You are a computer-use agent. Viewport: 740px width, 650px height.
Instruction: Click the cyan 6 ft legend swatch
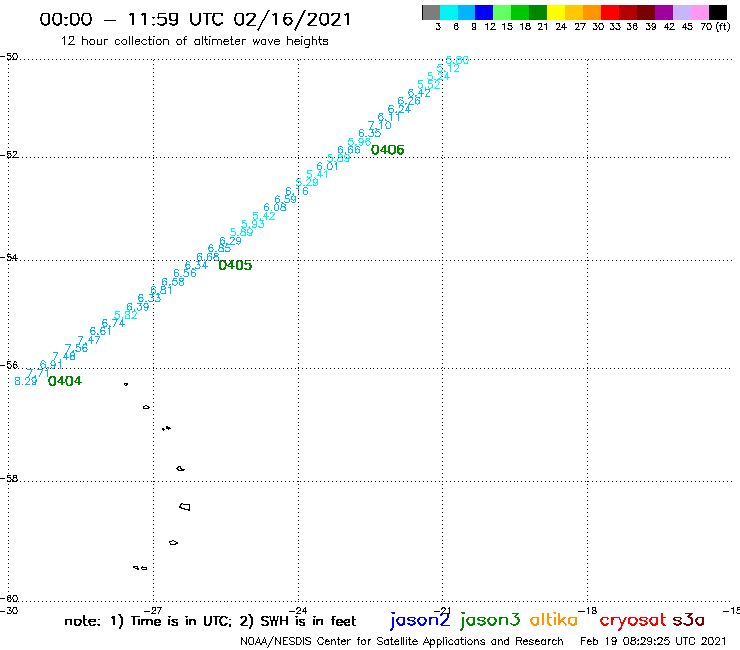click(449, 12)
